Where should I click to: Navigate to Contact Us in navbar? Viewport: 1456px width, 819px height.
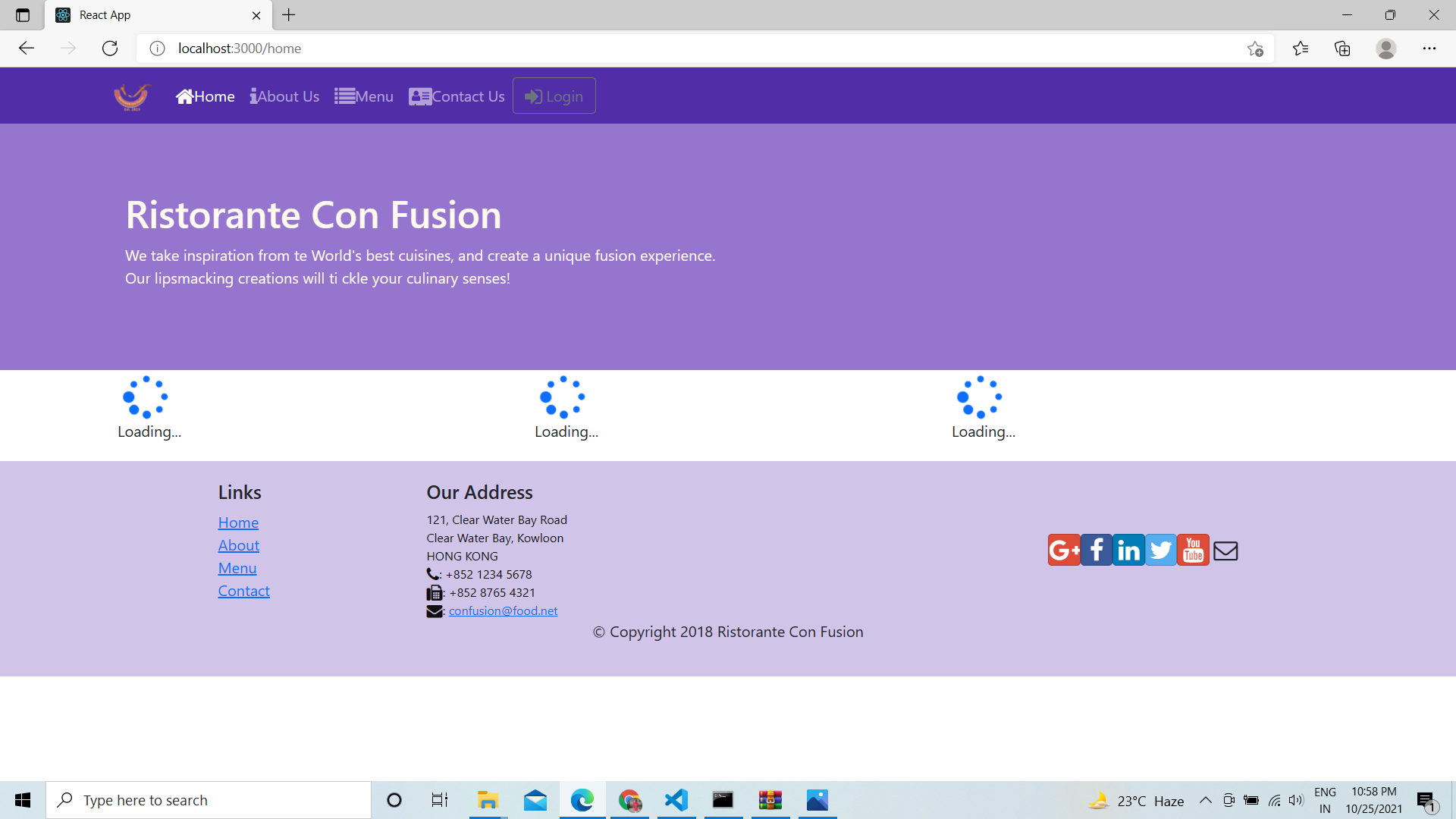[457, 96]
